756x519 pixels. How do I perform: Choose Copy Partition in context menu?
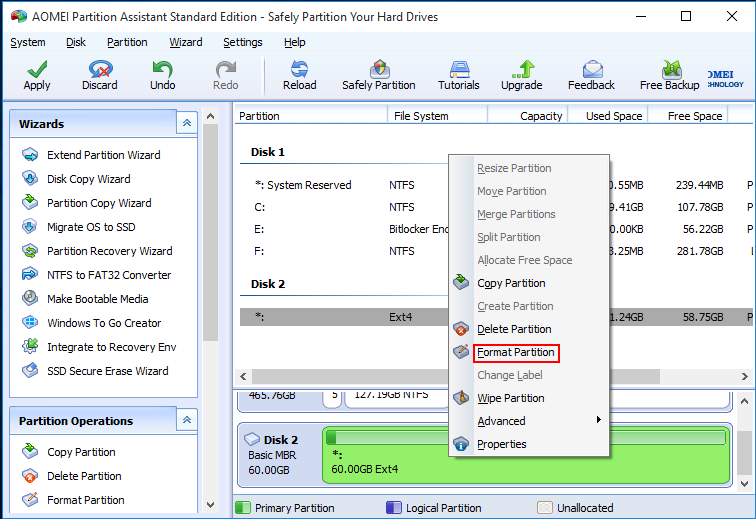[511, 283]
